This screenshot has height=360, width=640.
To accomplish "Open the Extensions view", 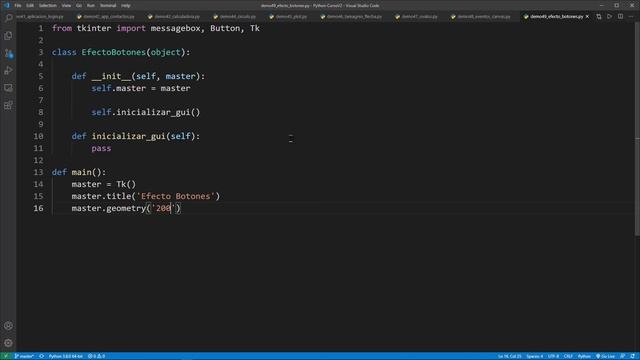I will [8, 106].
